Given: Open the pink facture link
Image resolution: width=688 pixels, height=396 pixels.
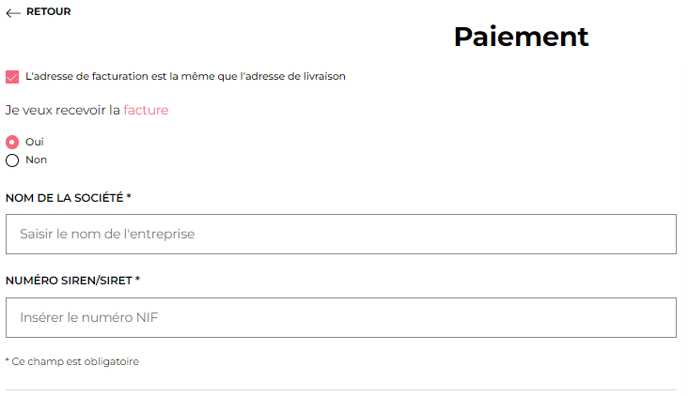Looking at the screenshot, I should pyautogui.click(x=146, y=110).
